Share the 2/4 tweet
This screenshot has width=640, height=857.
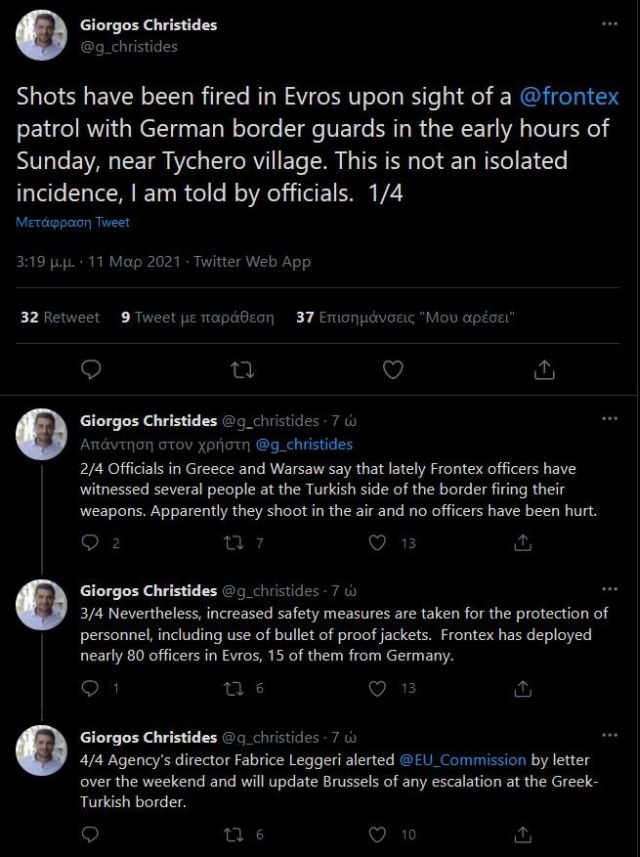pos(522,543)
